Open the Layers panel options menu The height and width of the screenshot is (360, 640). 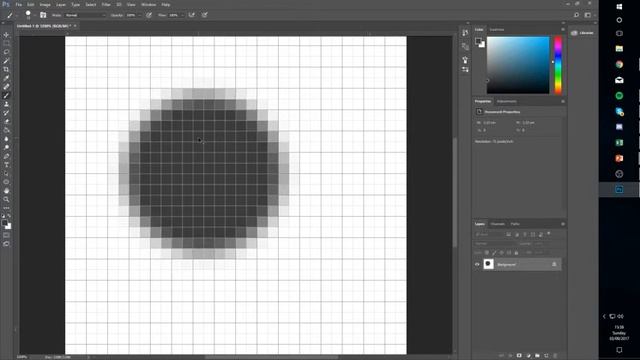[562, 224]
